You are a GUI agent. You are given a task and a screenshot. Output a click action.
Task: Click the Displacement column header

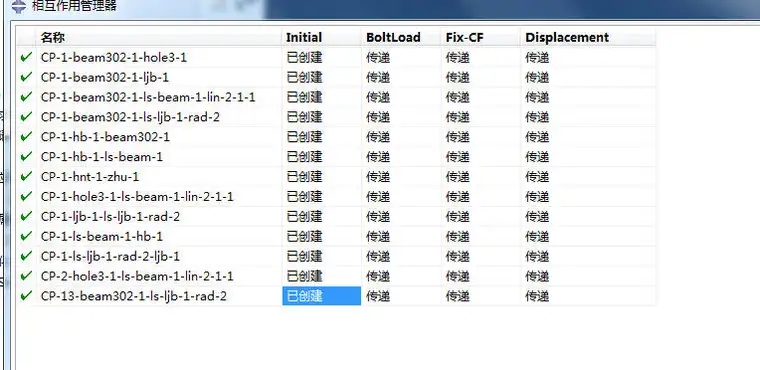[x=588, y=37]
